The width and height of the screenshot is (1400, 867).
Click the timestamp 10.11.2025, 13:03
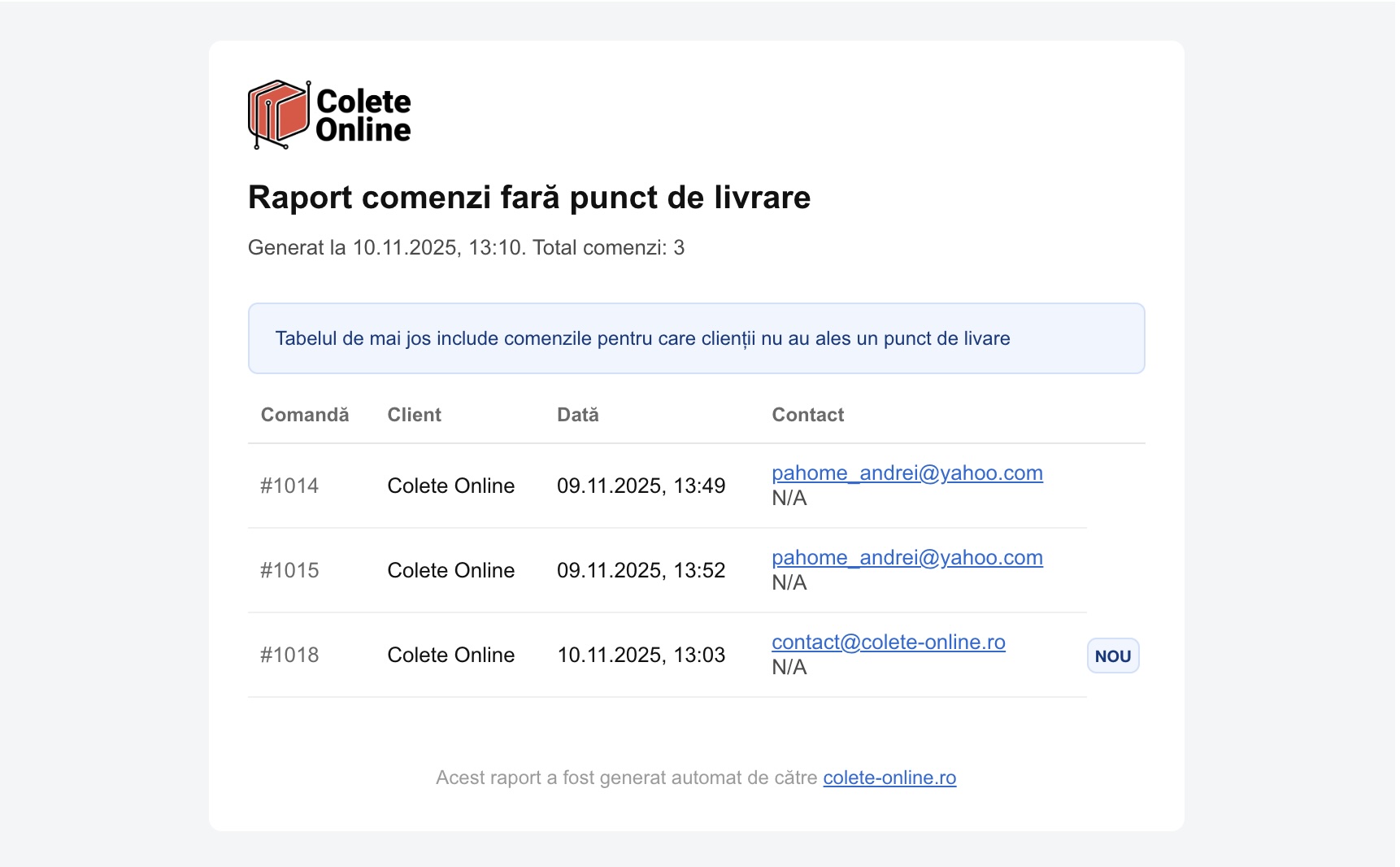click(641, 655)
